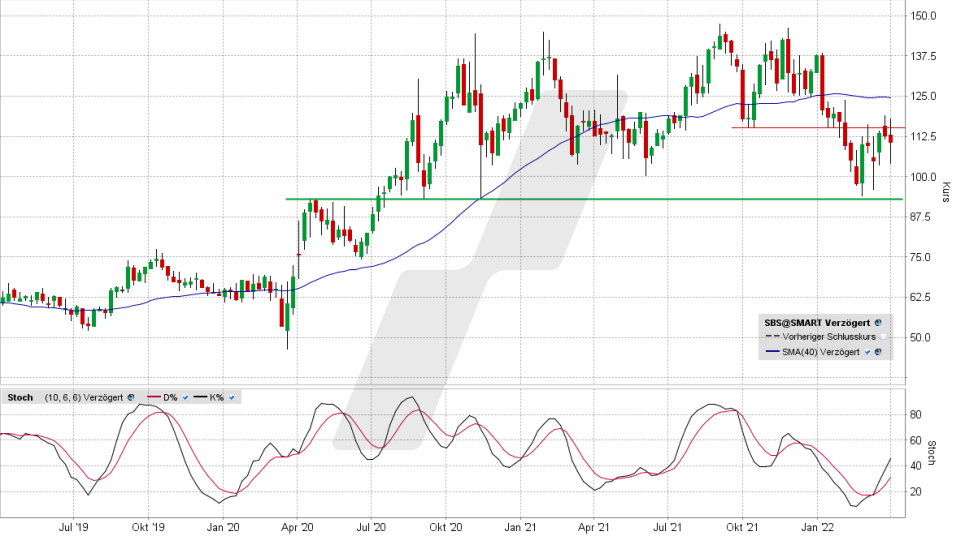Click the vertical 'Stoch' axis title
This screenshot has height=540, width=960.
[932, 453]
